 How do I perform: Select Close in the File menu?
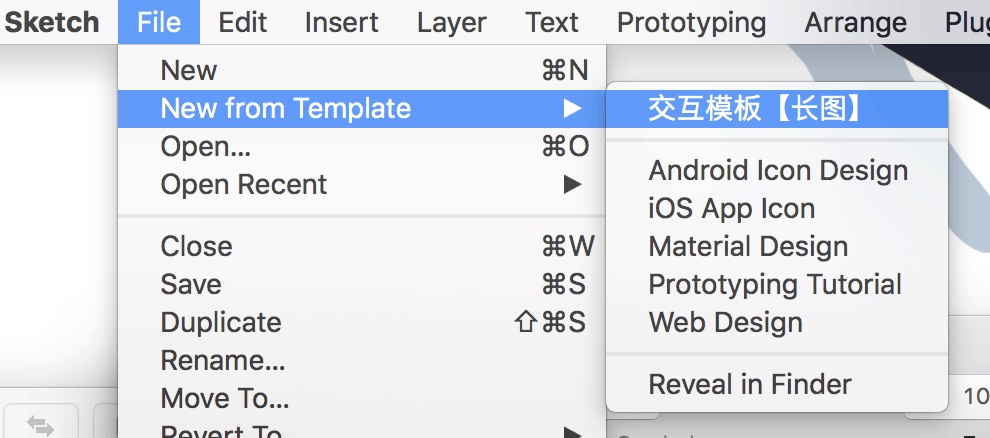196,247
